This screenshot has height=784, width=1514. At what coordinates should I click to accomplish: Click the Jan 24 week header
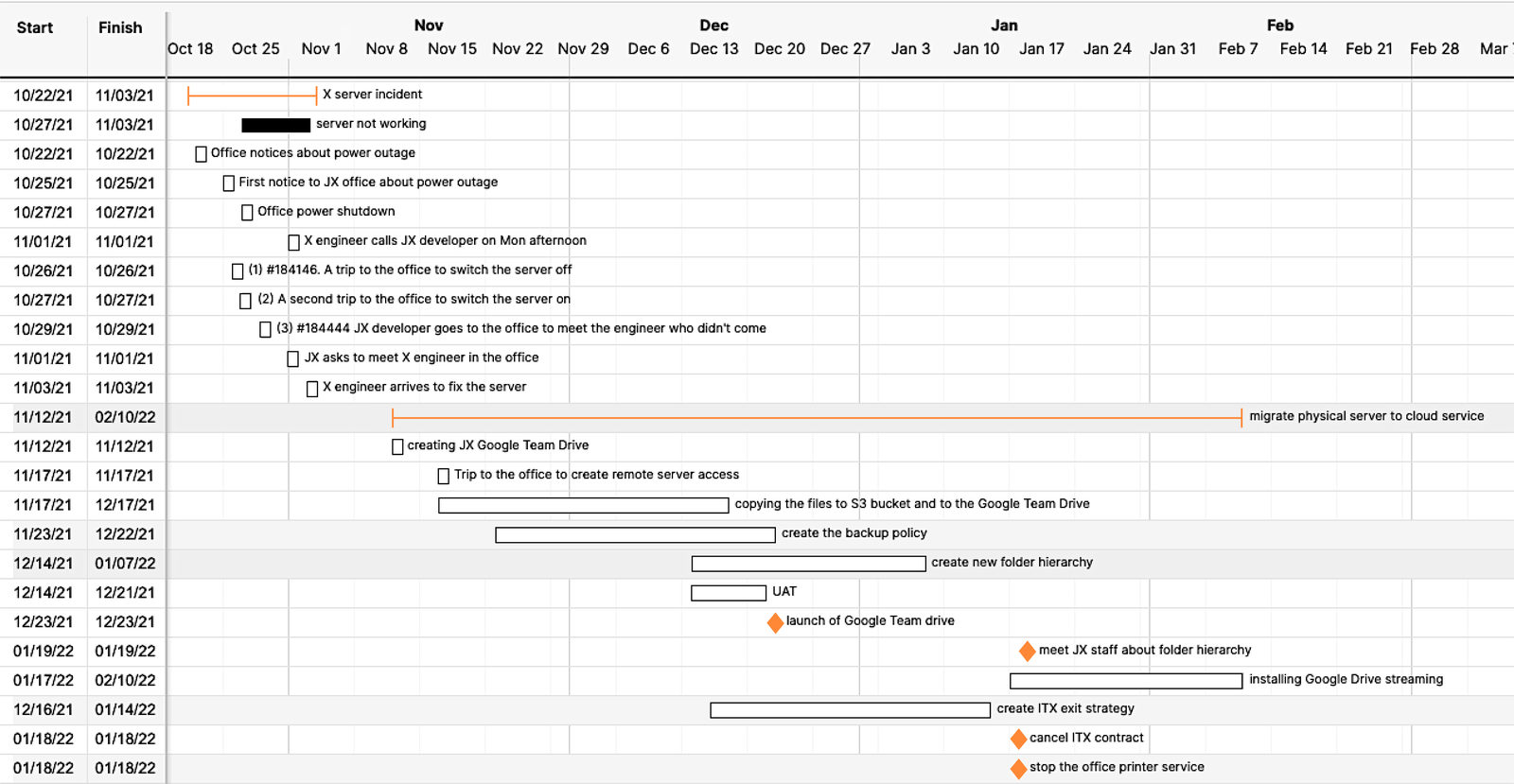coord(1107,48)
